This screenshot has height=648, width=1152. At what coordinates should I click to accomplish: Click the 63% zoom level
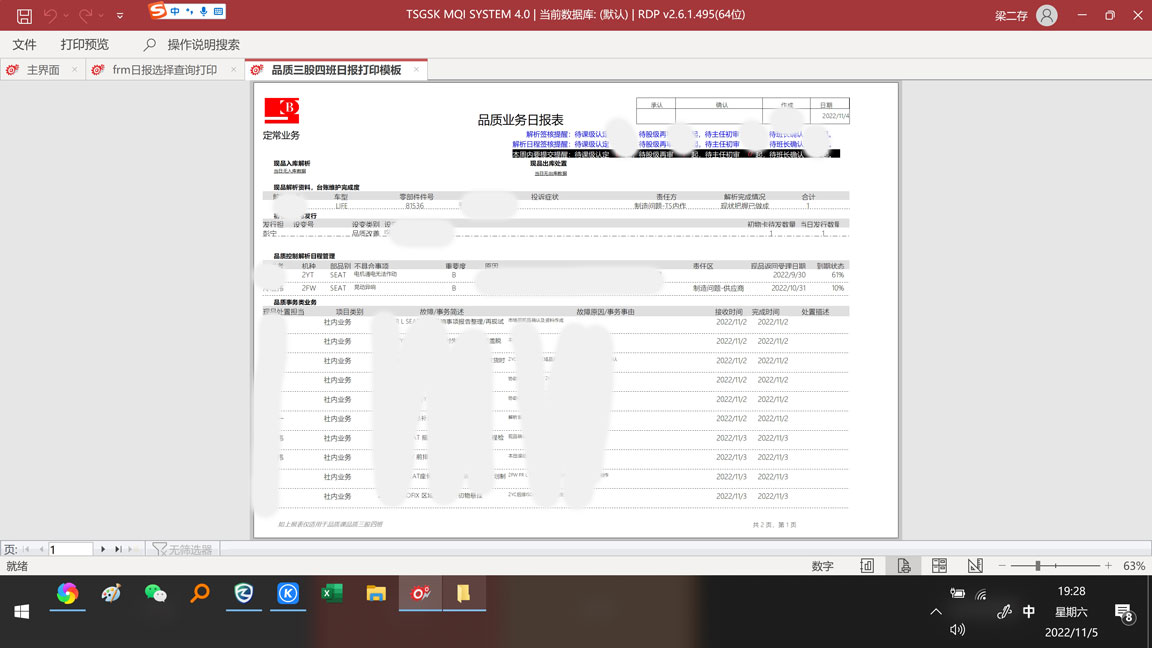coord(1134,566)
